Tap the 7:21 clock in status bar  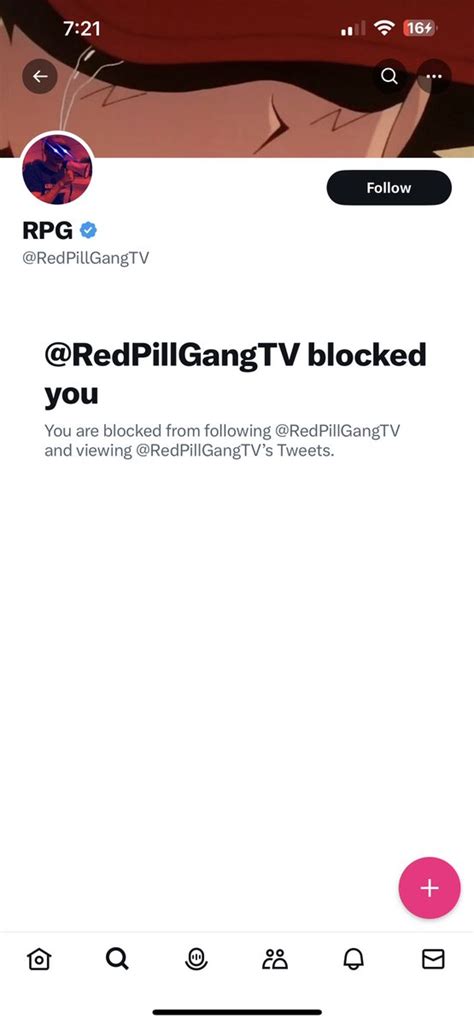coord(83,29)
